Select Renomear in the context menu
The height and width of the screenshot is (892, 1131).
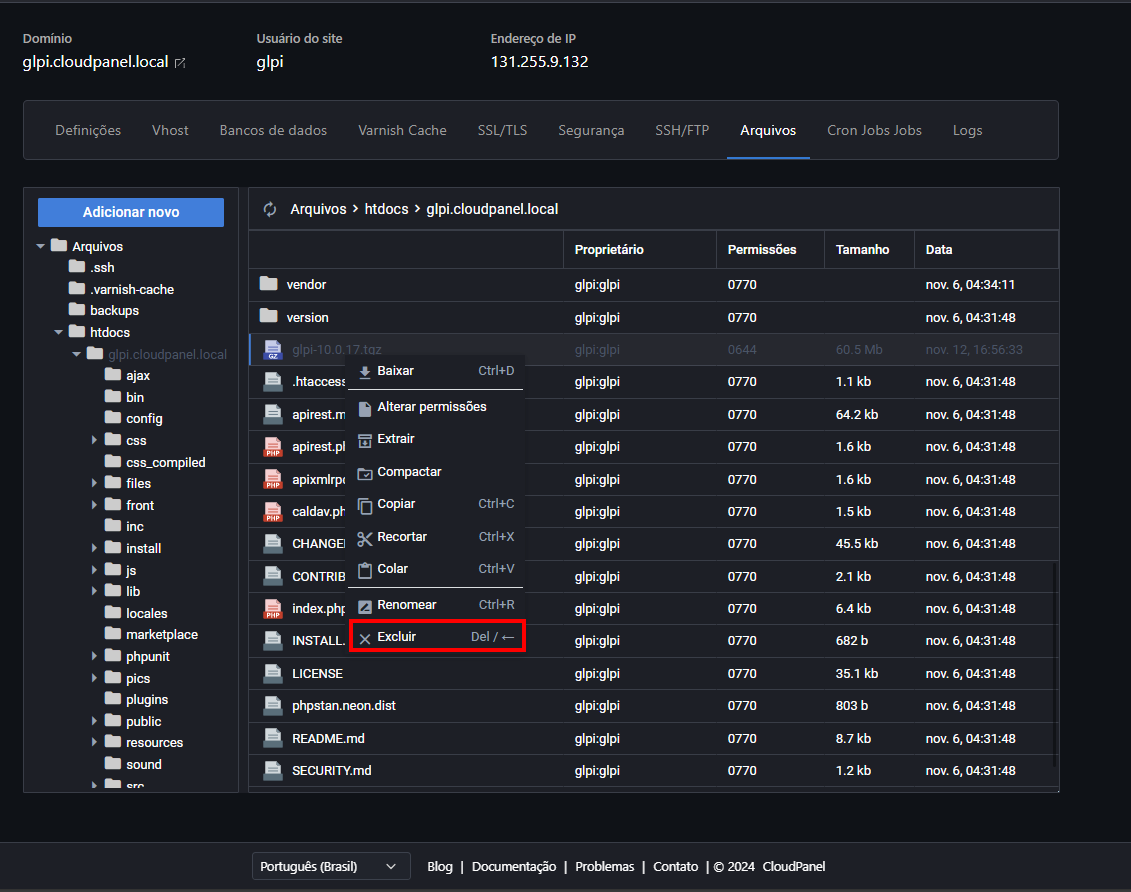coord(406,605)
